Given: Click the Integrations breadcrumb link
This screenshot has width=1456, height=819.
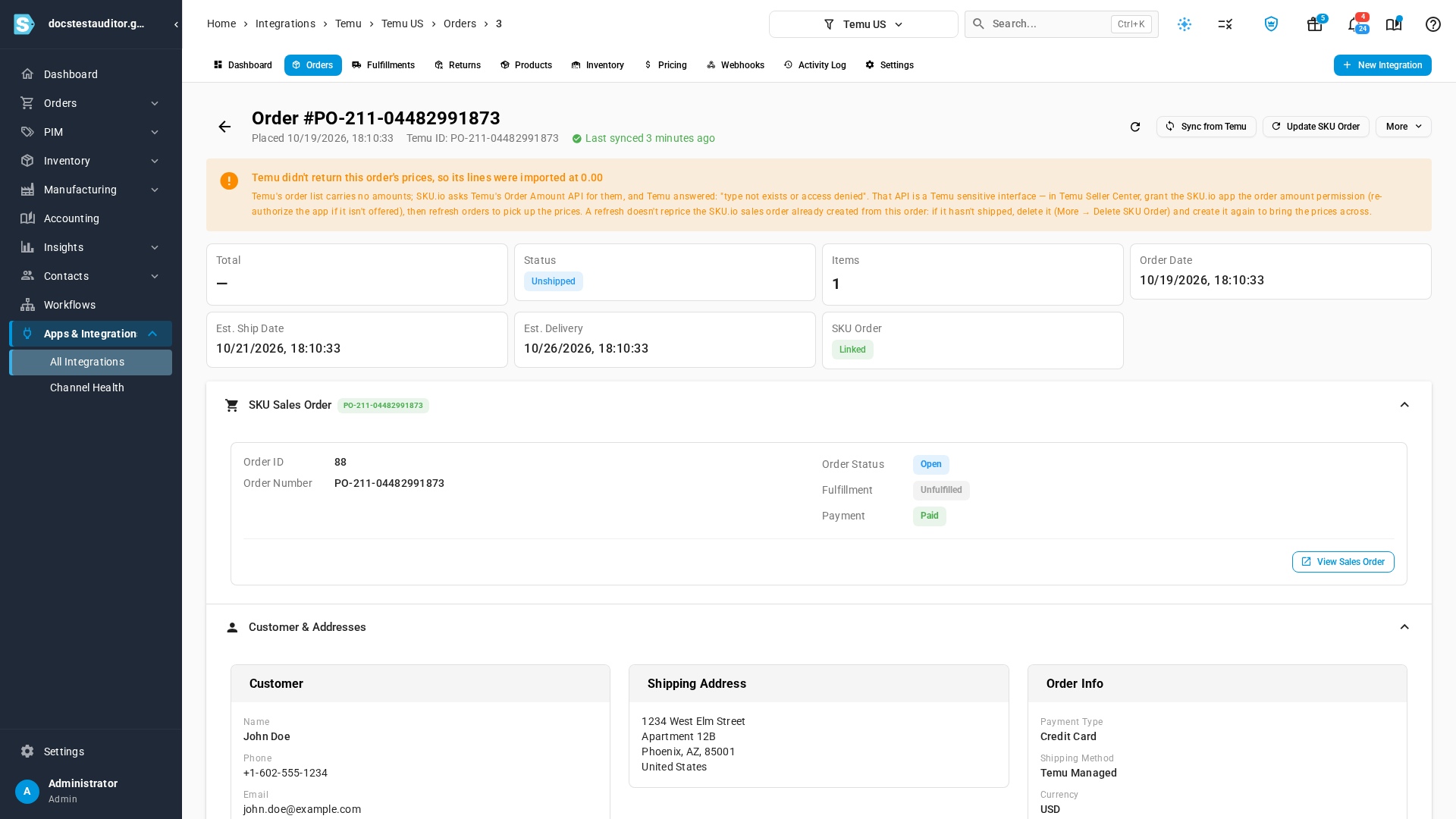Looking at the screenshot, I should click(x=285, y=24).
